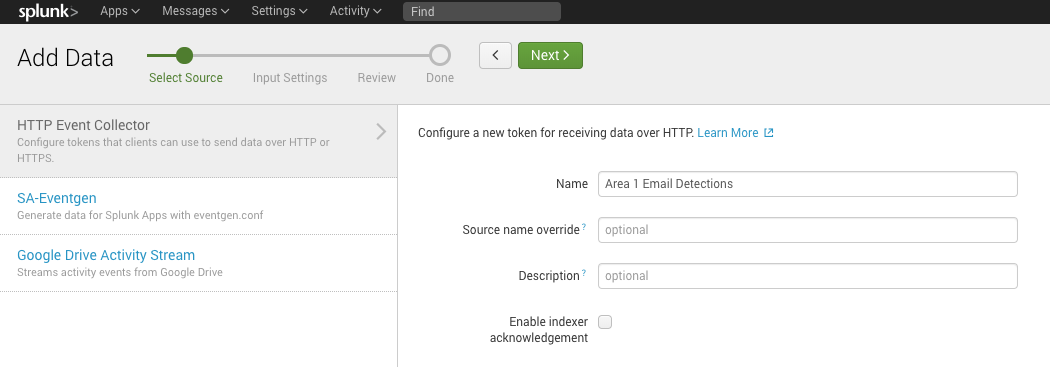The height and width of the screenshot is (367, 1050).
Task: Select HTTP Event Collector source
Action: point(199,141)
